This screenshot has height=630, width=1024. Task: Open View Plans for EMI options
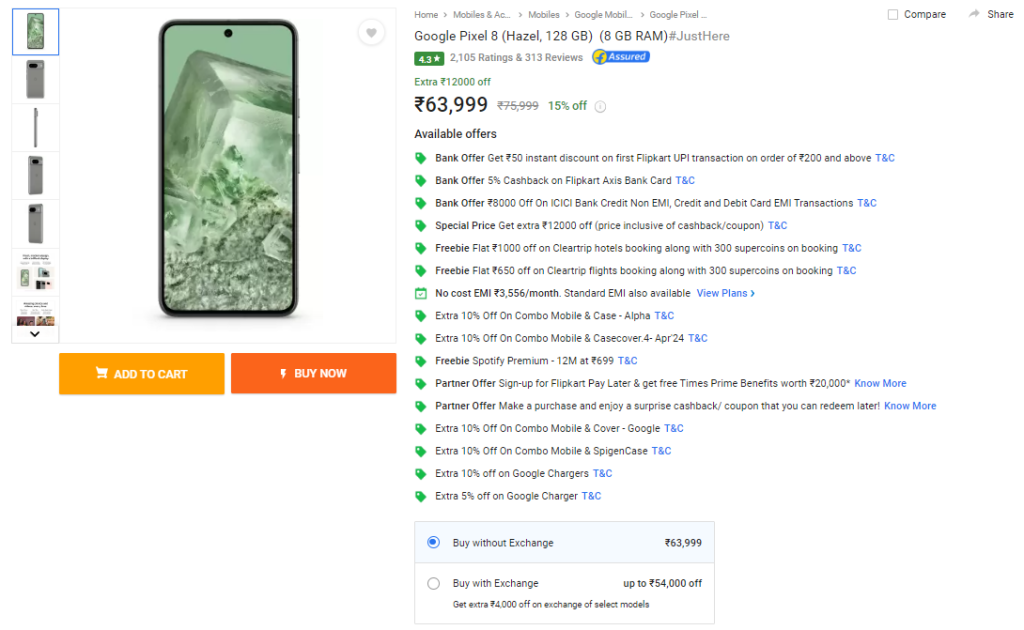pos(724,292)
